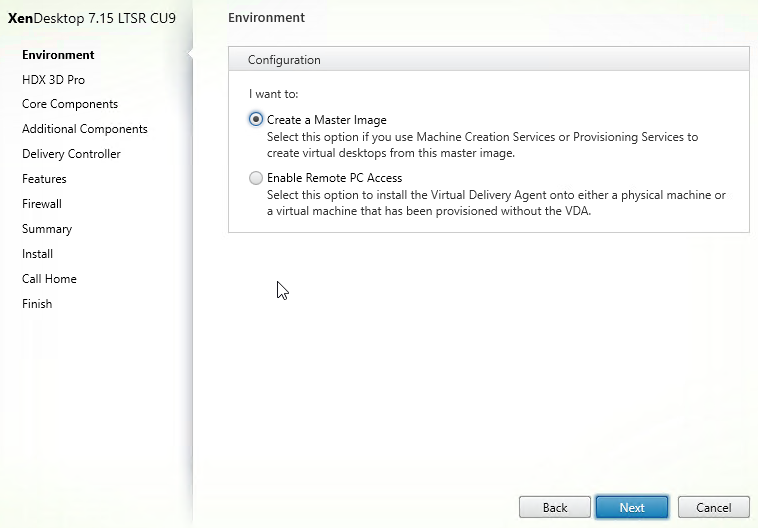Open the Summary step

click(x=47, y=229)
